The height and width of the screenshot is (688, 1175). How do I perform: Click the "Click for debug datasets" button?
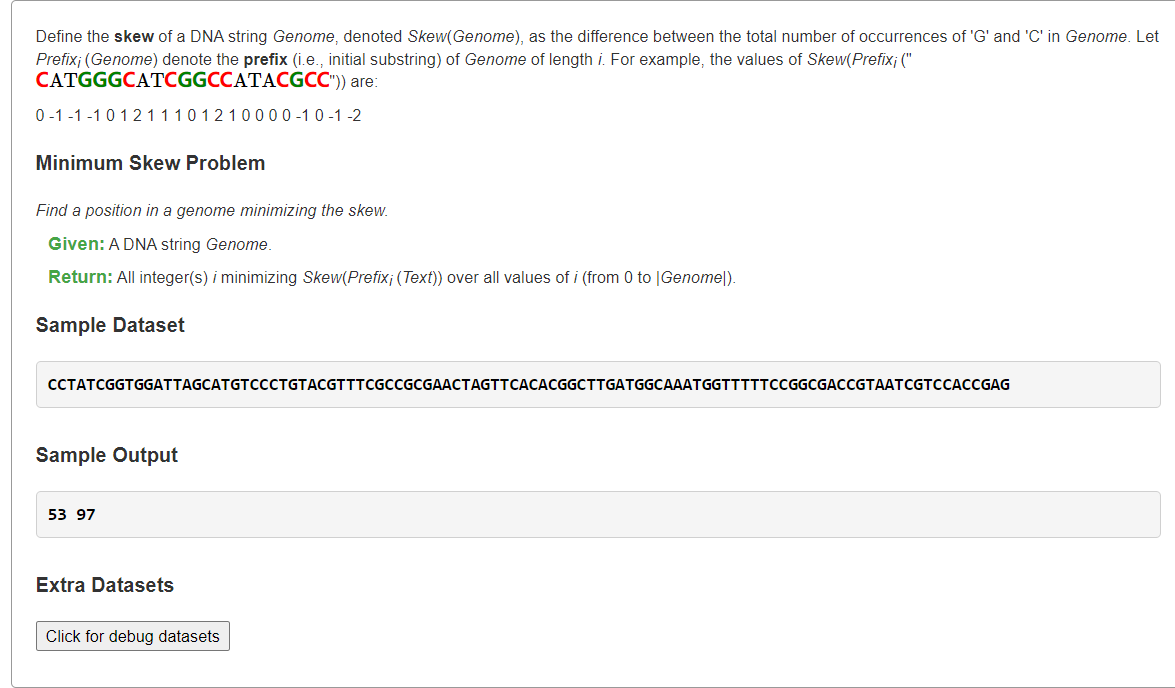pyautogui.click(x=133, y=636)
